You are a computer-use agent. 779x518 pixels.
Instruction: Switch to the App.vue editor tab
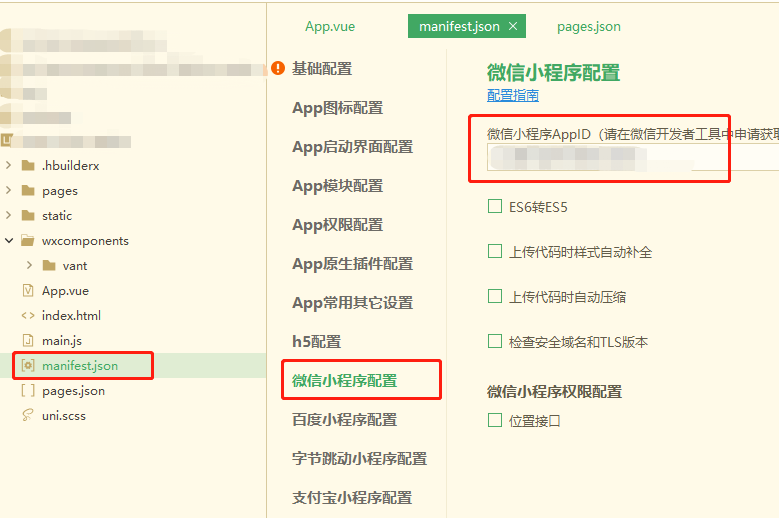point(330,26)
